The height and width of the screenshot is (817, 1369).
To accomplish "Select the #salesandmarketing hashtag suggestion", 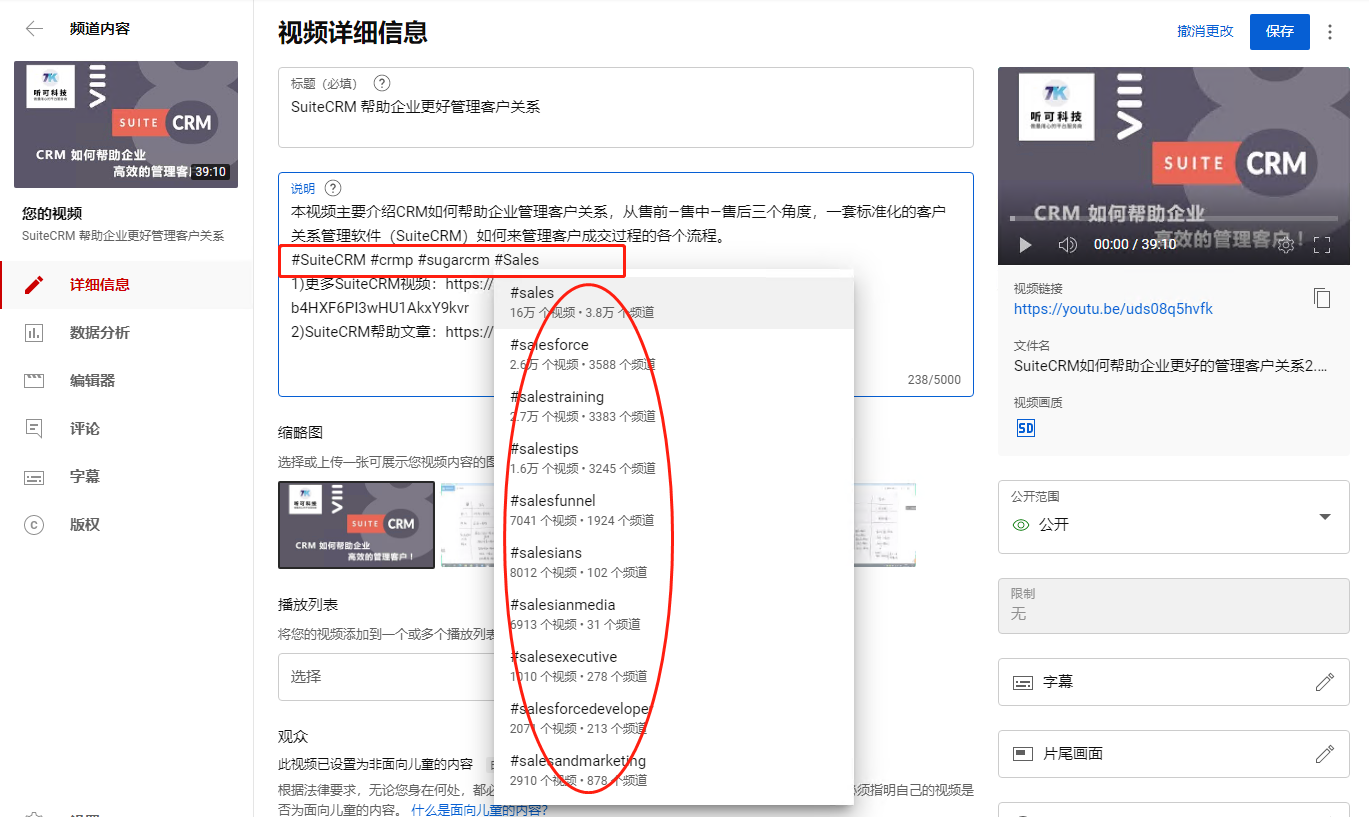I will (x=674, y=771).
